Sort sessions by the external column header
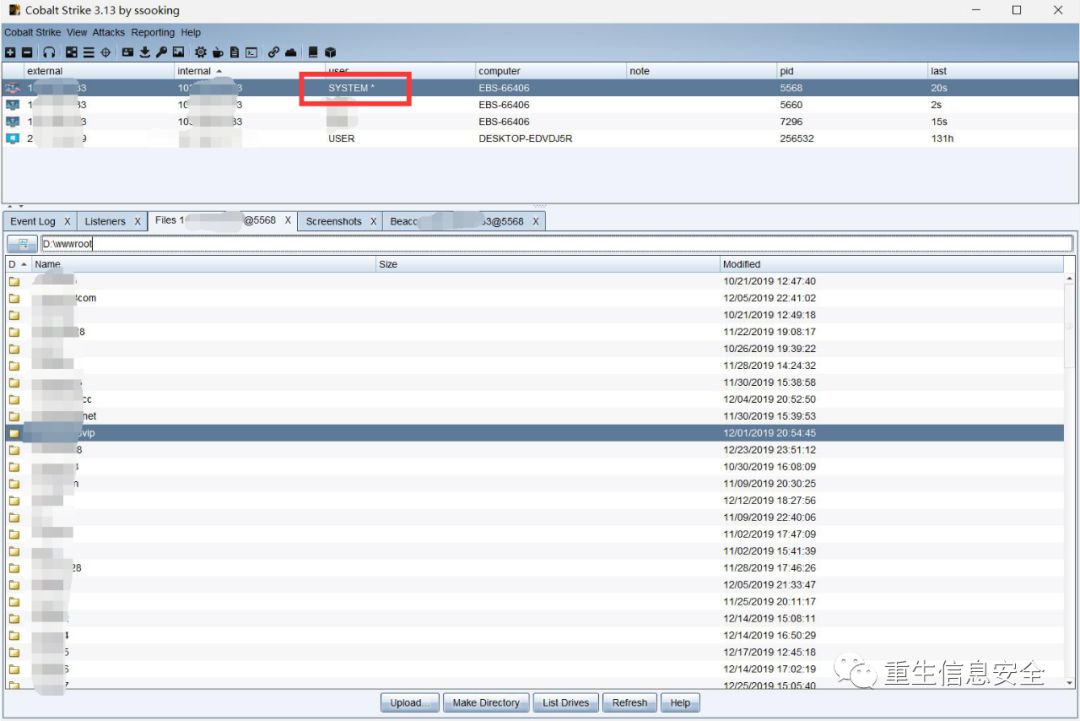Screen dimensions: 1080x721 pos(99,71)
